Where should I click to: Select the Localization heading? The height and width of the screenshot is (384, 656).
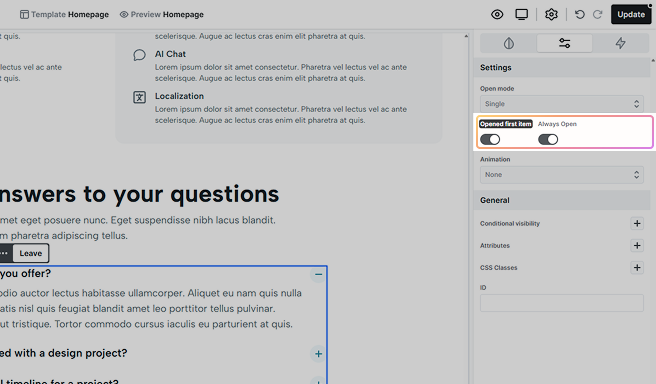point(179,96)
